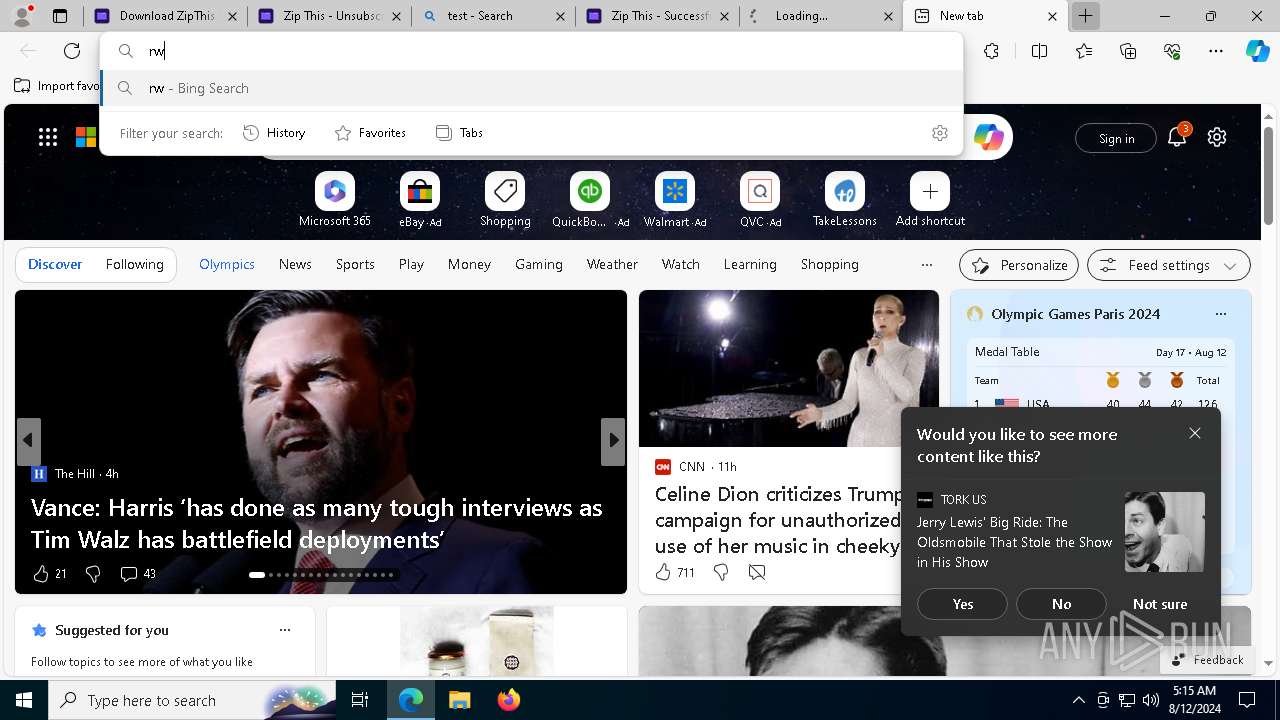Go to previous carousel story
The image size is (1280, 720).
tap(28, 440)
